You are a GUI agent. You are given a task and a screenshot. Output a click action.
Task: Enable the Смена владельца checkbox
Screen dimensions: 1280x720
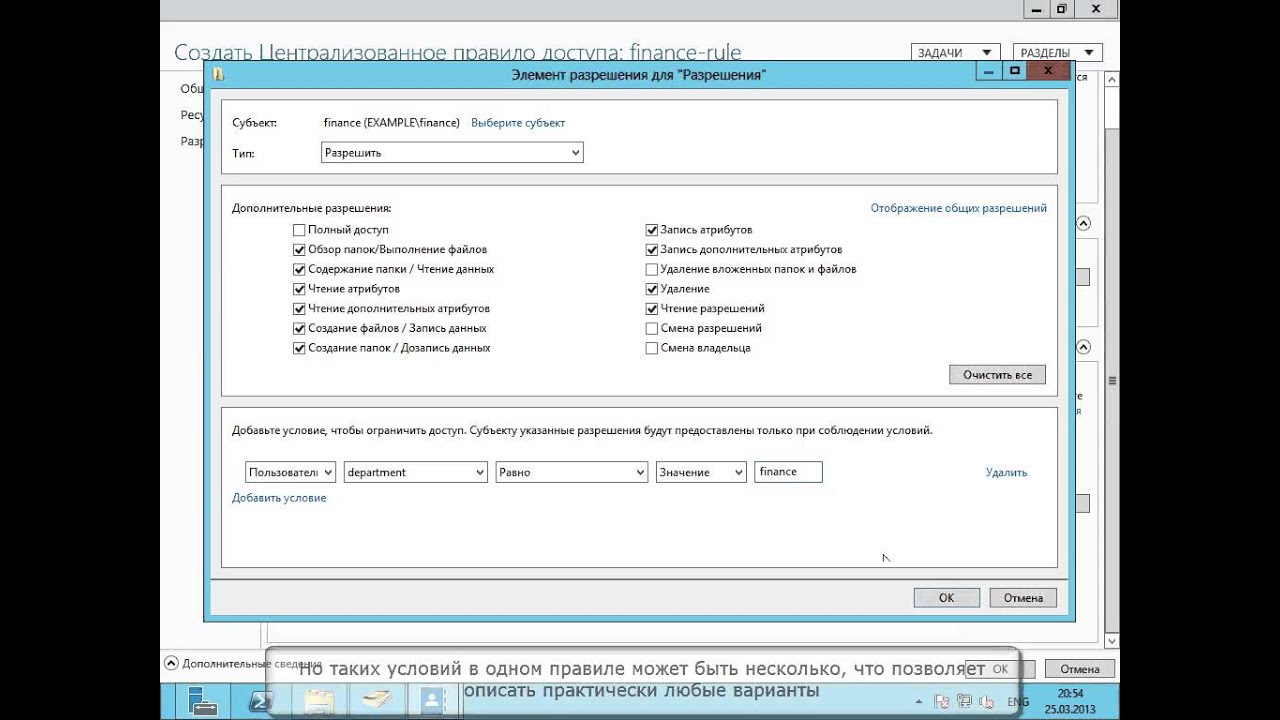pyautogui.click(x=652, y=348)
